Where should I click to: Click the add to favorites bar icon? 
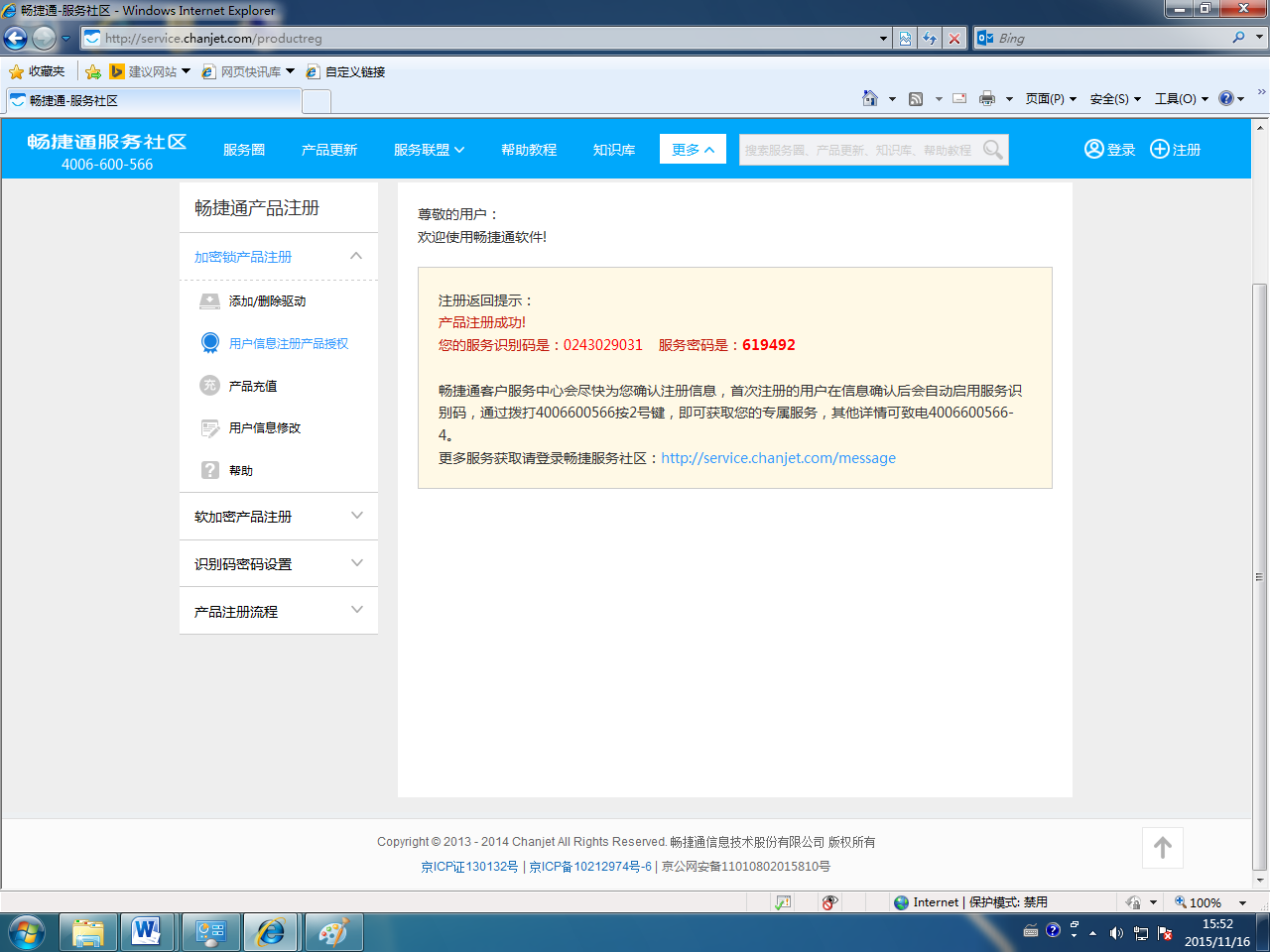(93, 71)
